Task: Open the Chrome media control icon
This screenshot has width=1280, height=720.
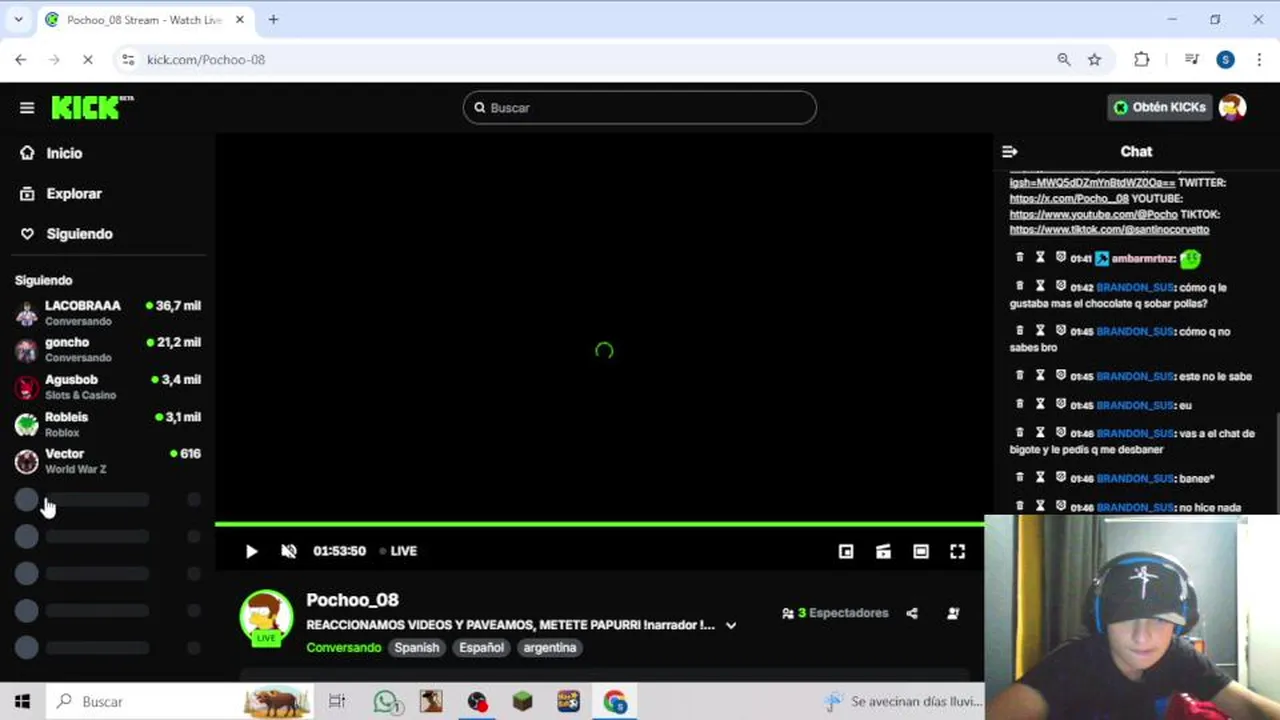Action: [x=1191, y=60]
